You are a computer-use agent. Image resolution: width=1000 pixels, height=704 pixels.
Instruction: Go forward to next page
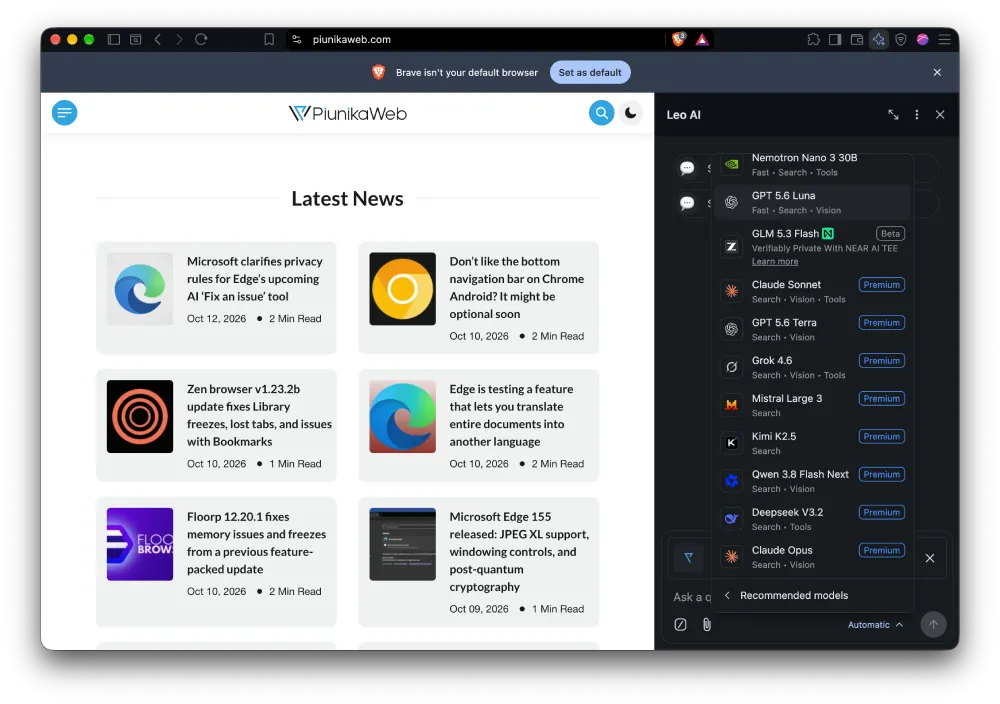click(x=179, y=40)
